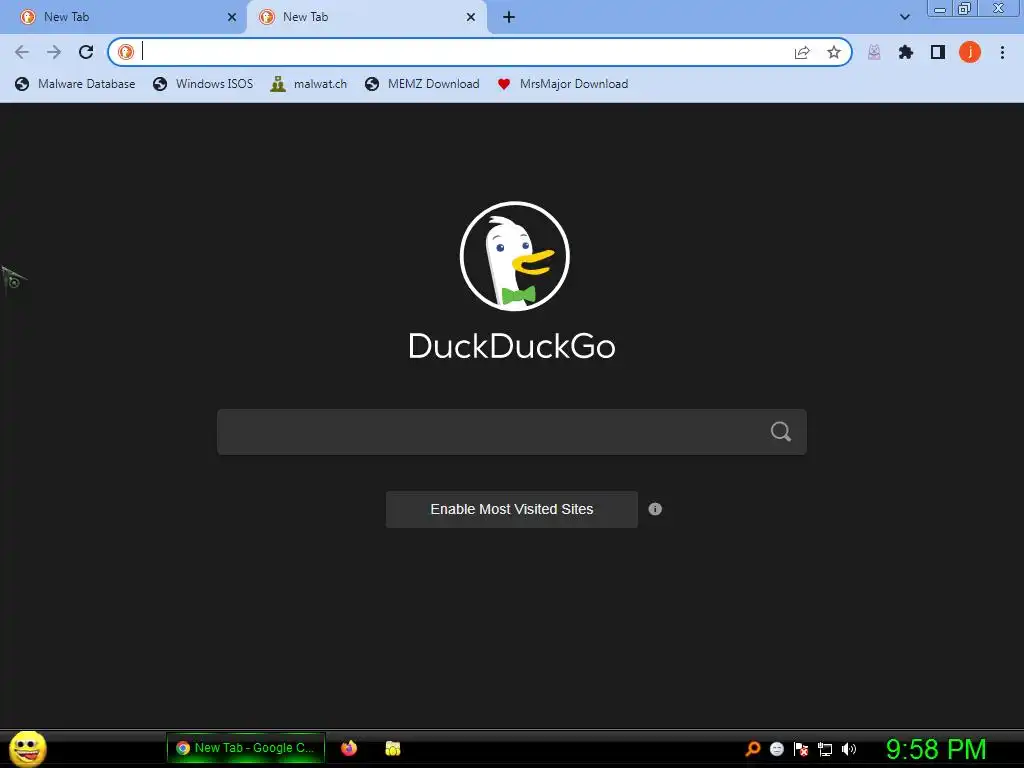Open the MrsMajor Download bookmark
Viewport: 1024px width, 768px height.
coord(562,84)
